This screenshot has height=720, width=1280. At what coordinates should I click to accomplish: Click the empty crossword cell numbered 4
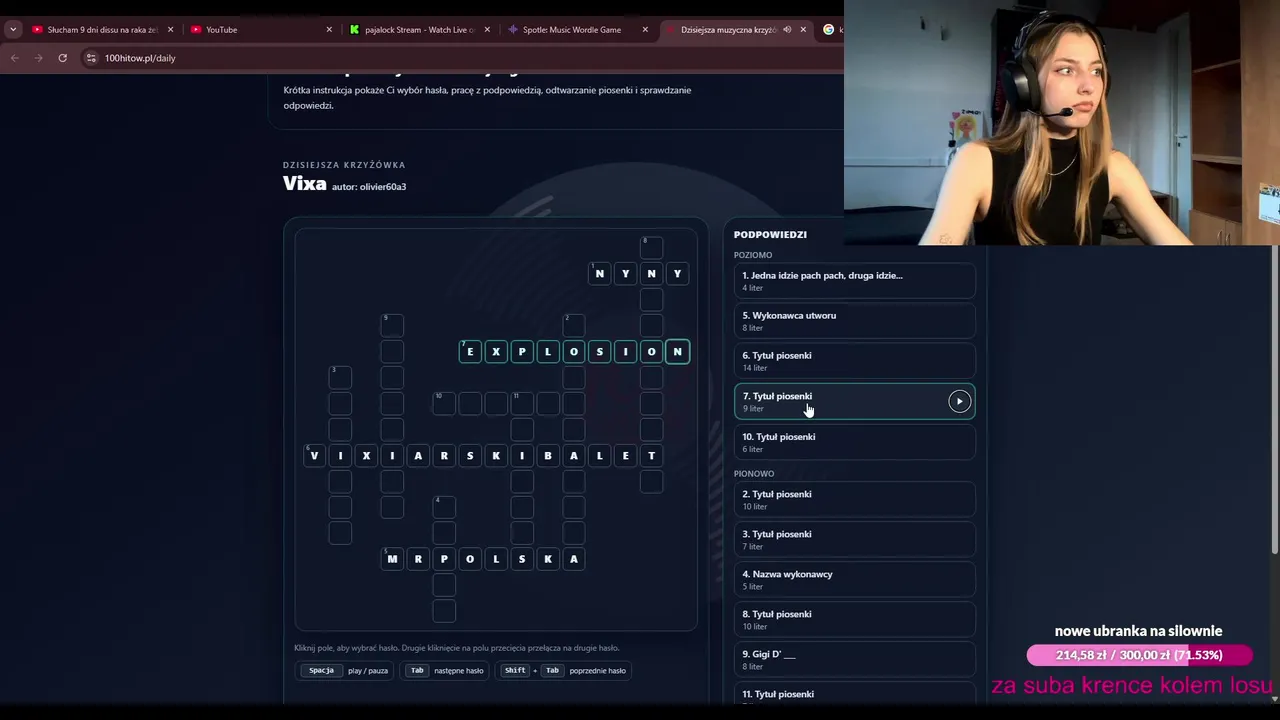444,507
